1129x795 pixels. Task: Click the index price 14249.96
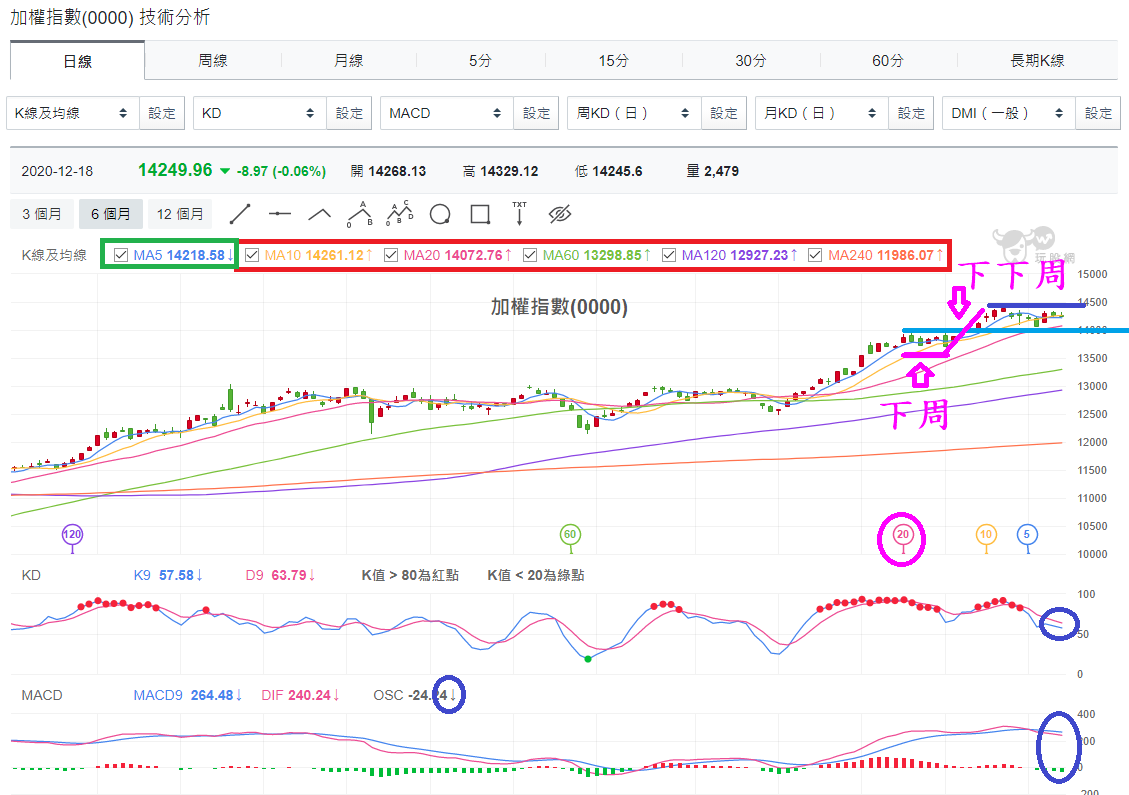pos(175,170)
